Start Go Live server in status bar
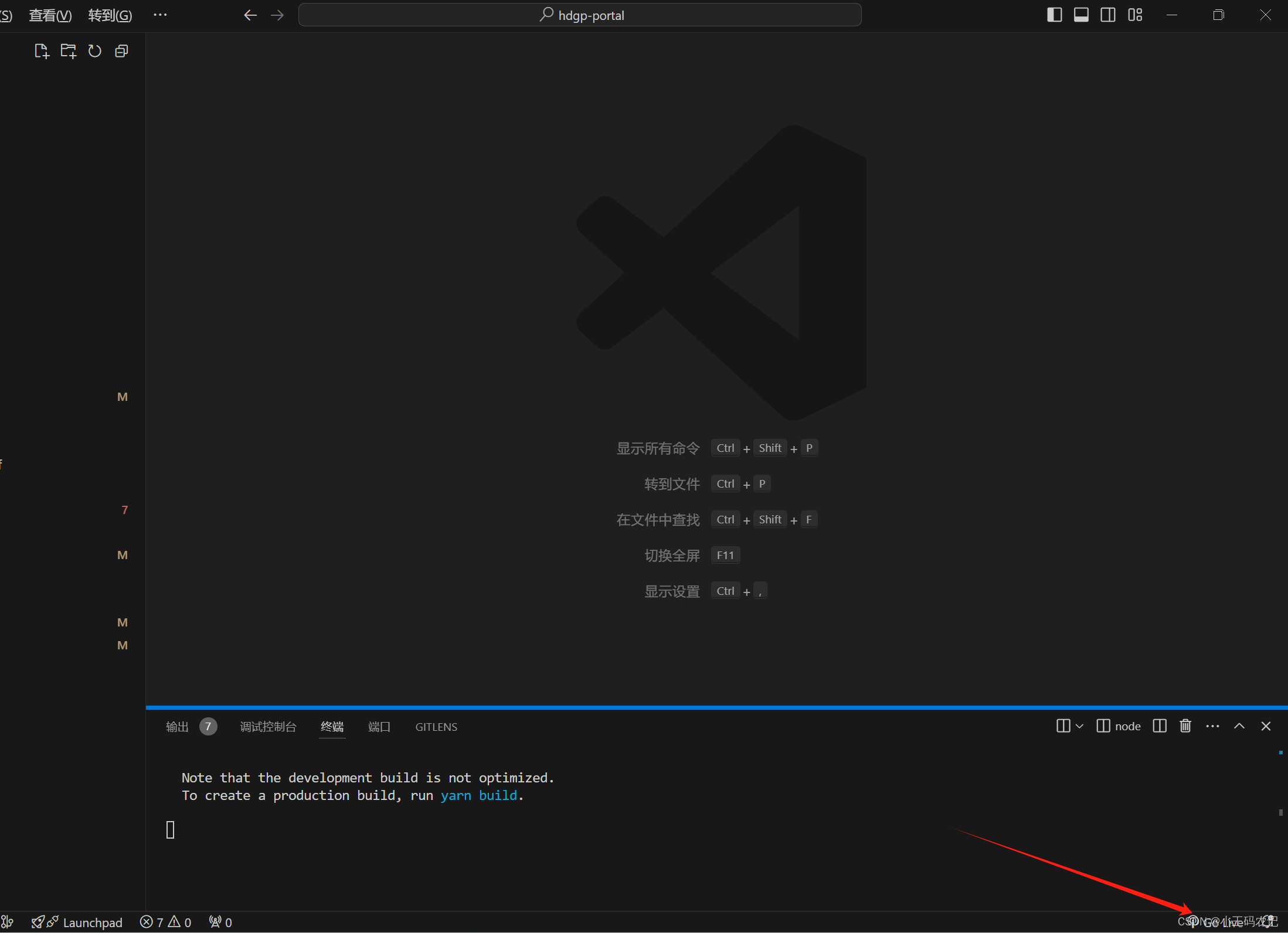 click(1215, 922)
